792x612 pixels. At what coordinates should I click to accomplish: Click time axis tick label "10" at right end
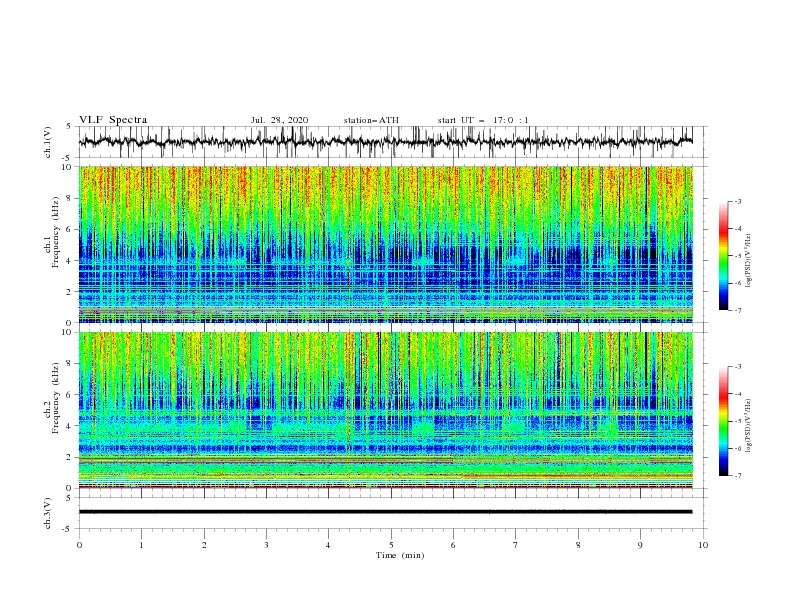[x=703, y=545]
